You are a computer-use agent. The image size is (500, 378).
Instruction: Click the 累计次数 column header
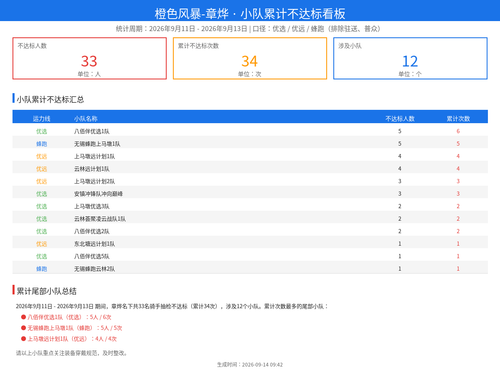[x=458, y=119]
